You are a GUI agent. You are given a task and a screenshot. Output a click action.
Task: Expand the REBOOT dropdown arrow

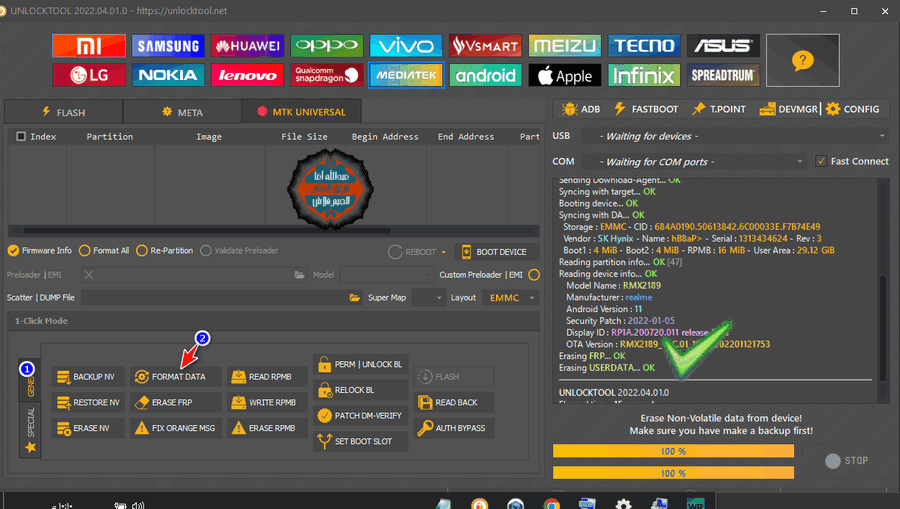[444, 252]
